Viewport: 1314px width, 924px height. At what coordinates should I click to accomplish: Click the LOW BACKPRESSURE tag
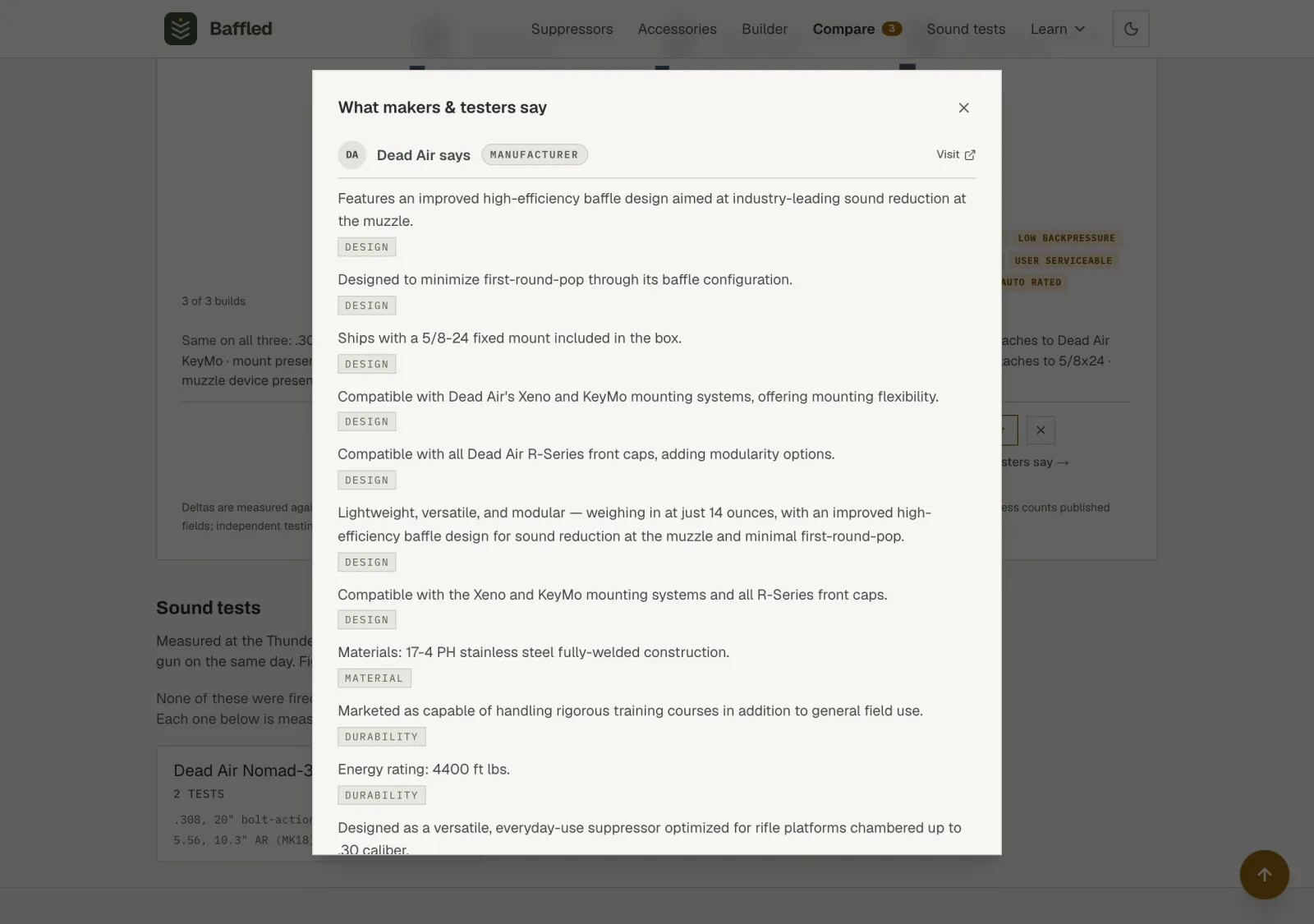point(1066,238)
